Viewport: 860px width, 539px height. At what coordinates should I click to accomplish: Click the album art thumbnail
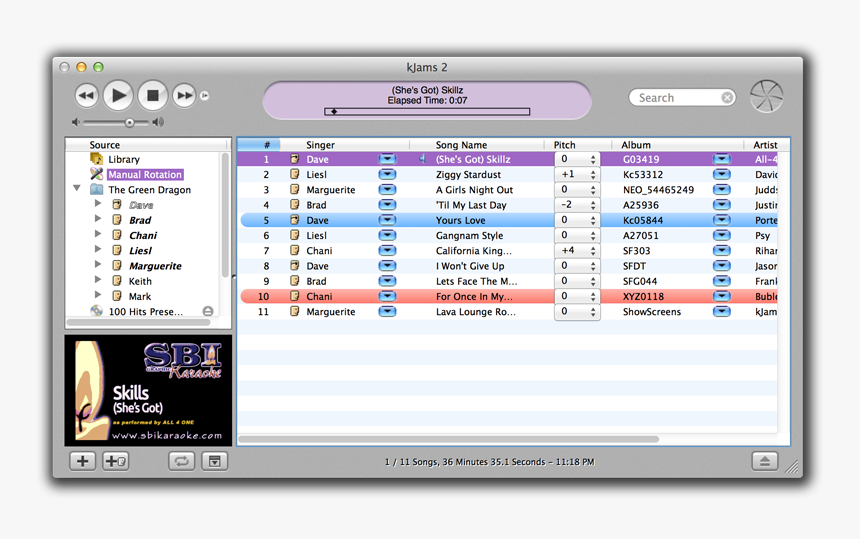pos(148,390)
